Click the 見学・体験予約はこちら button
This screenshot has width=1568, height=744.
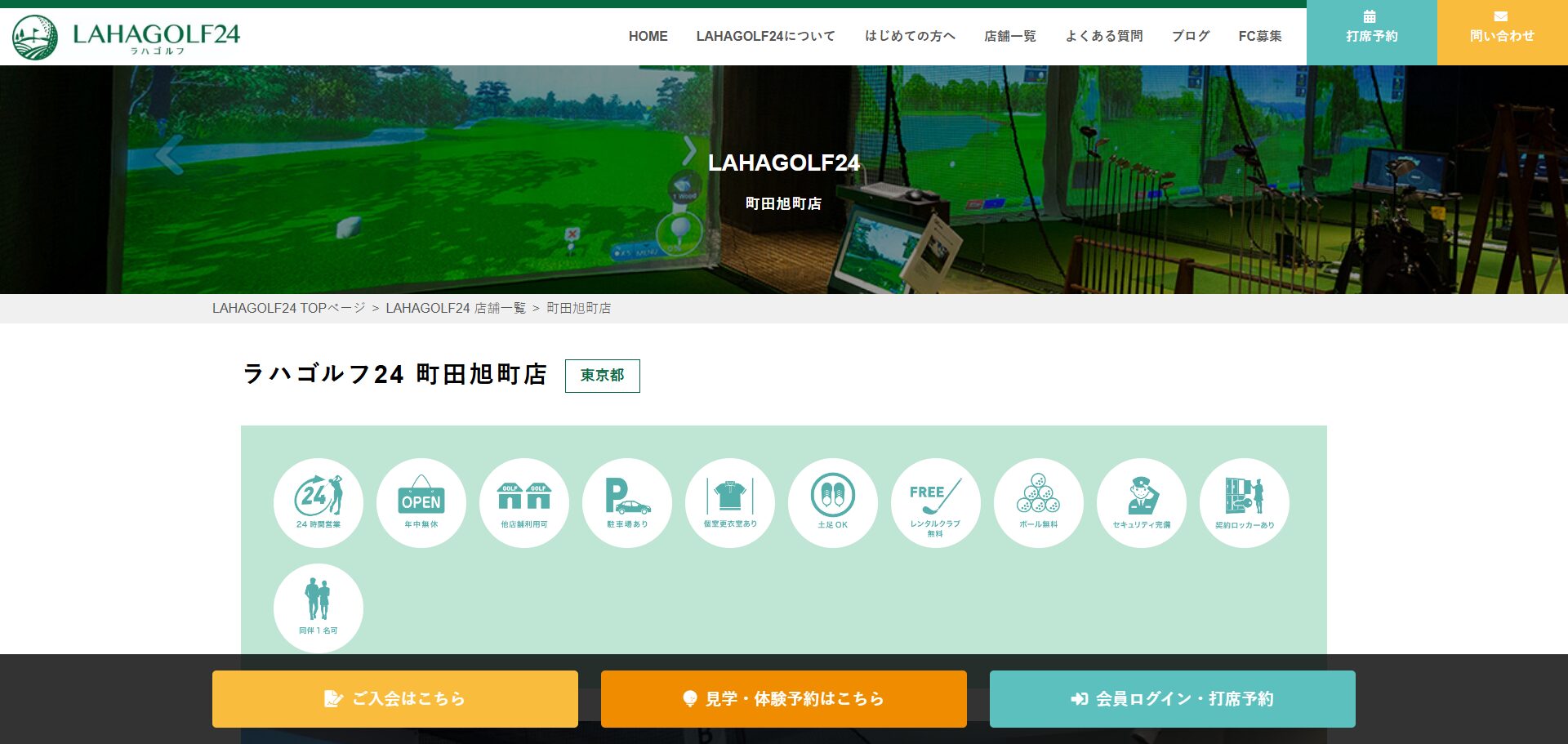784,699
